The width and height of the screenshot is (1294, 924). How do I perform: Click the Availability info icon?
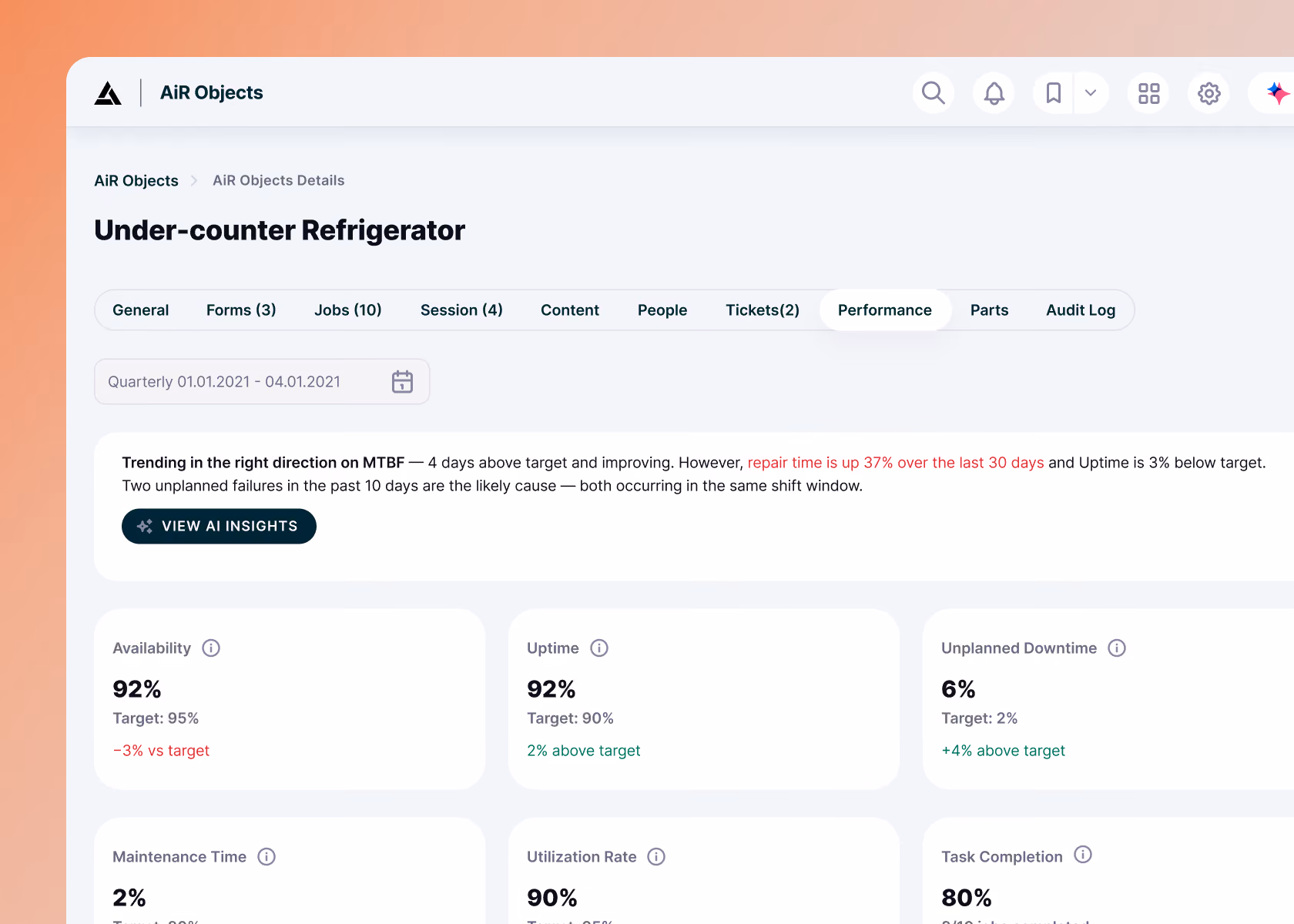(211, 648)
